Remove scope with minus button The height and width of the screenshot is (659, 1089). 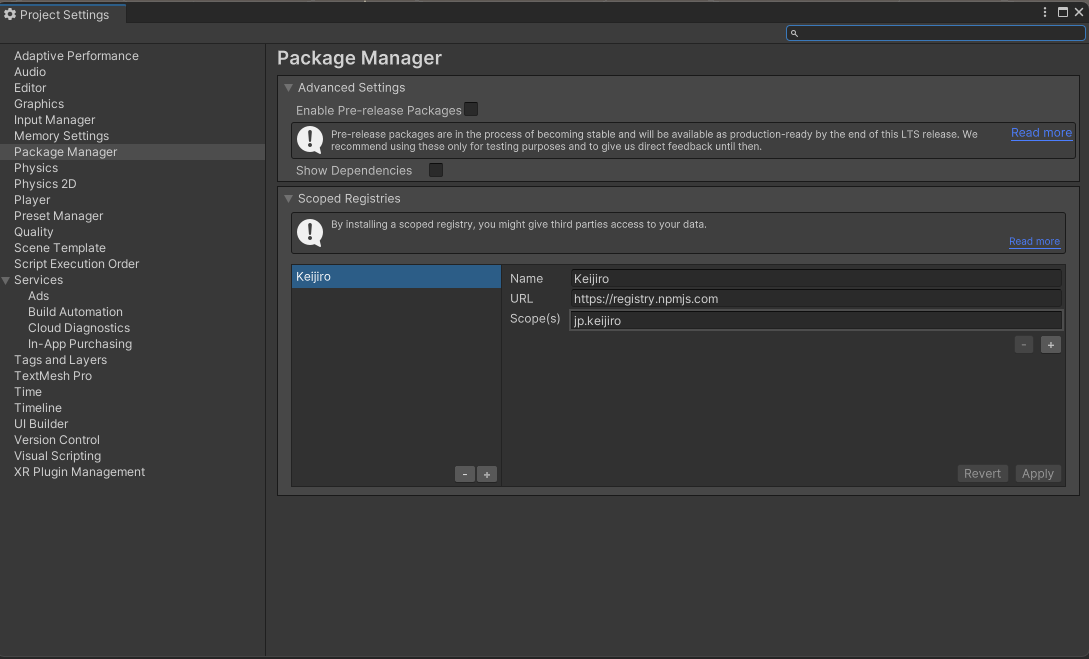tap(1024, 345)
